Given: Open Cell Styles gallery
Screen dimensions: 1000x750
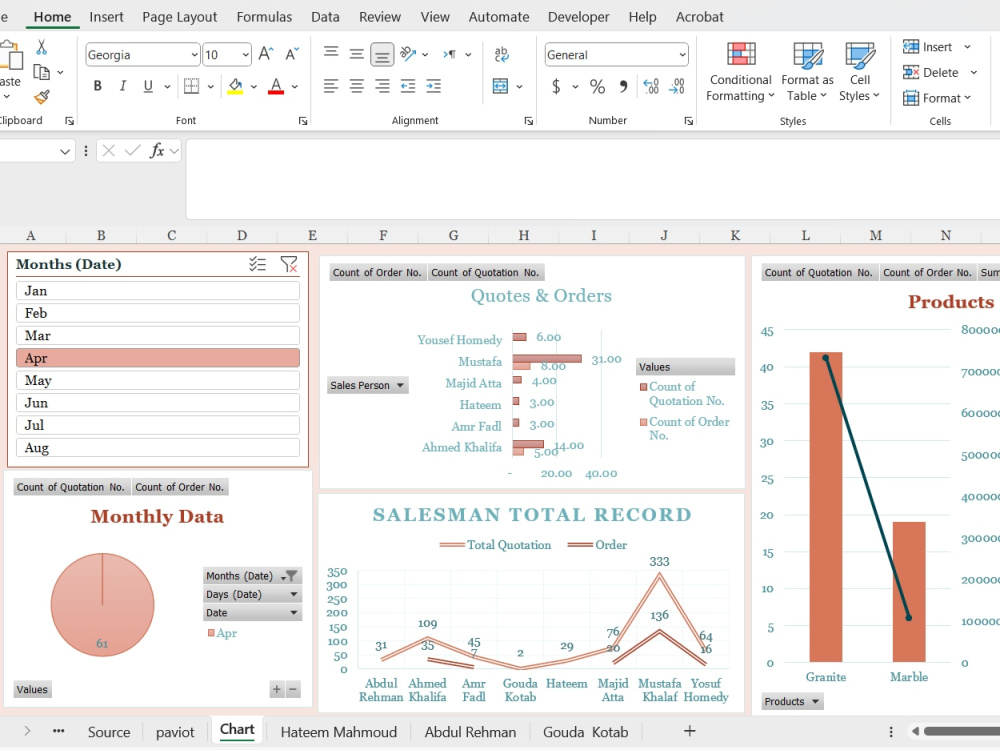Looking at the screenshot, I should click(x=859, y=71).
